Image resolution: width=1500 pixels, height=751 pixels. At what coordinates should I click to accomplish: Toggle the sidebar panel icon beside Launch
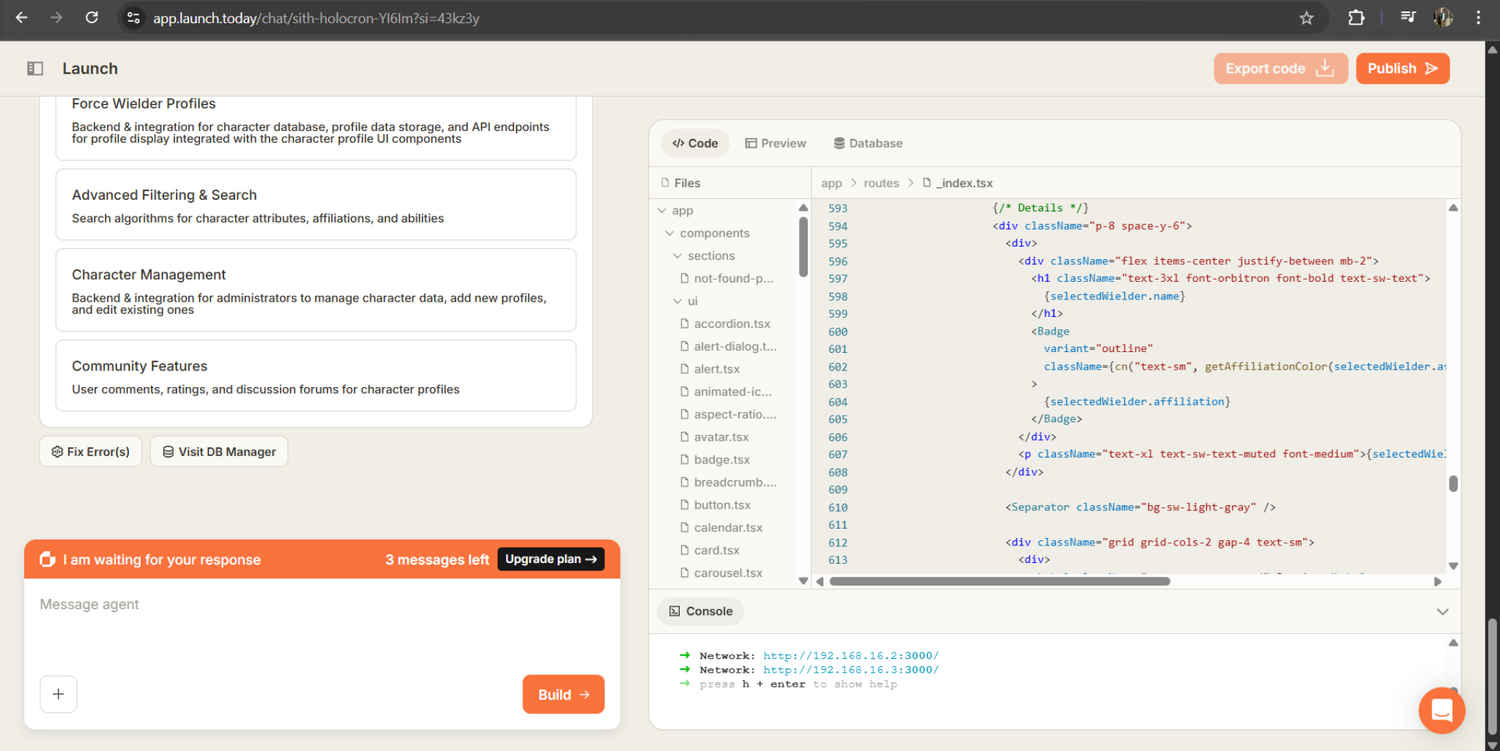[35, 69]
